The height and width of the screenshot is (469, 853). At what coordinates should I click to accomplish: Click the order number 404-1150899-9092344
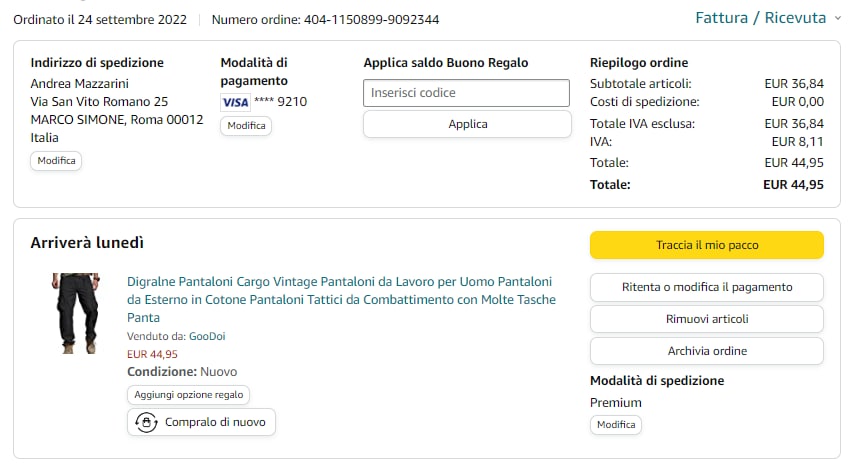point(371,20)
